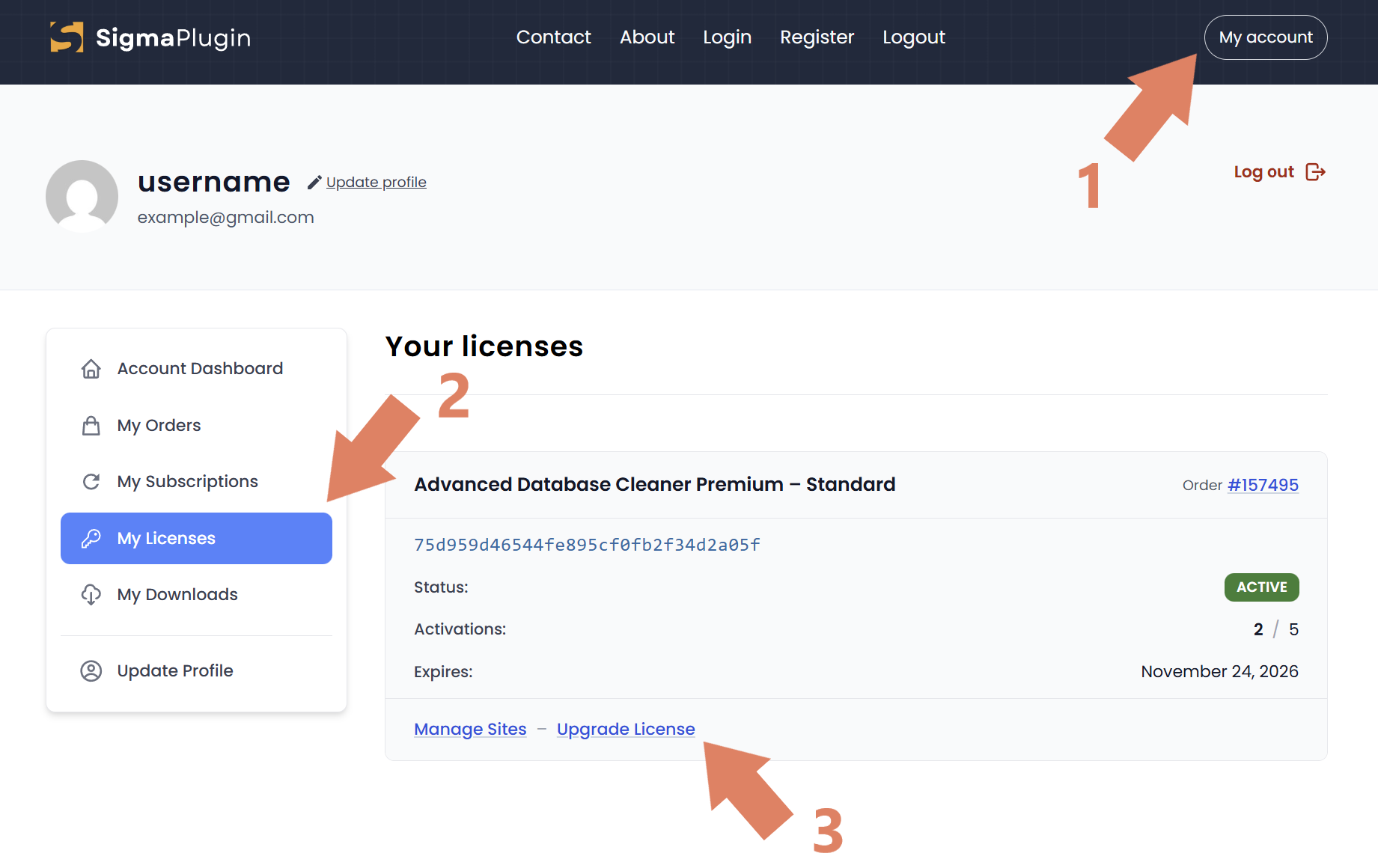Click the shopping bag icon for My Orders
Screen dimensions: 1378x868
[91, 426]
